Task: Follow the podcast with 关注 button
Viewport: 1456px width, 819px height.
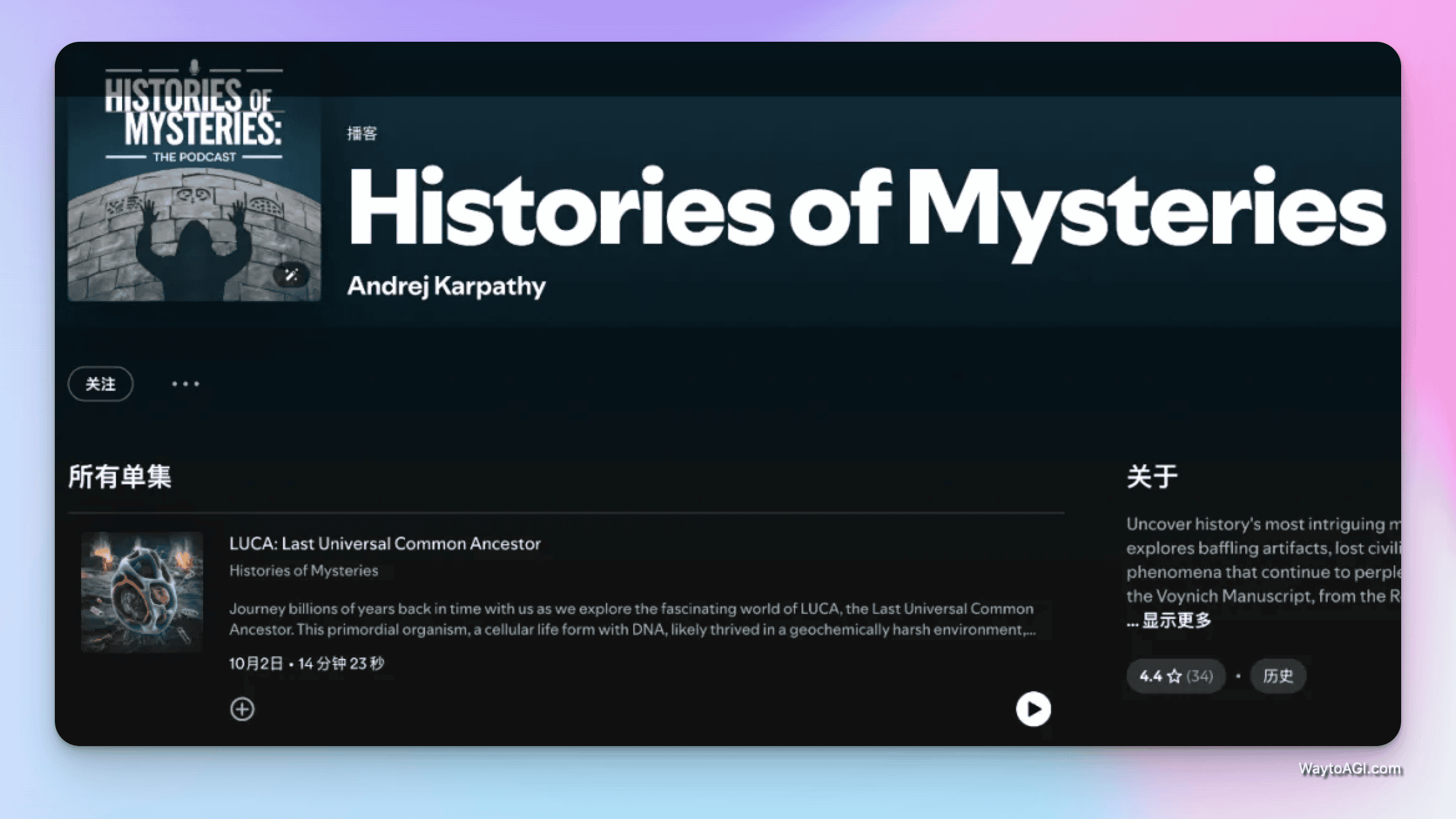Action: [x=100, y=384]
